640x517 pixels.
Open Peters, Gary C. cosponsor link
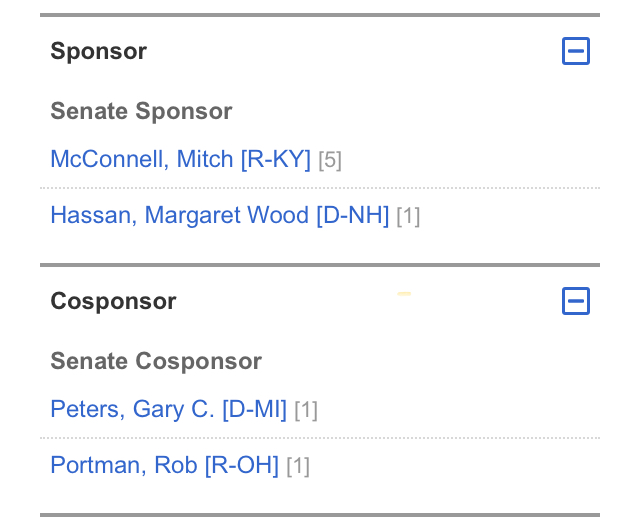132,409
